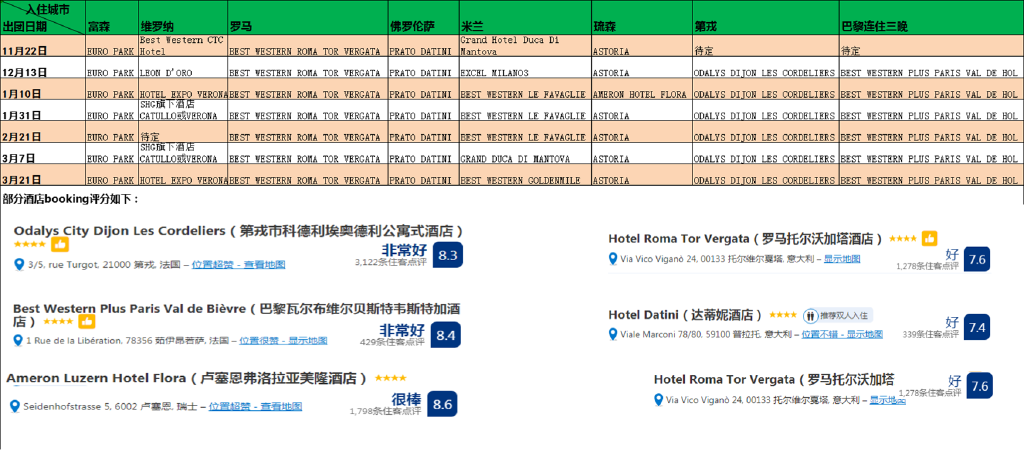Select the 11月22日 date cell
The height and width of the screenshot is (450, 1024).
coord(43,46)
